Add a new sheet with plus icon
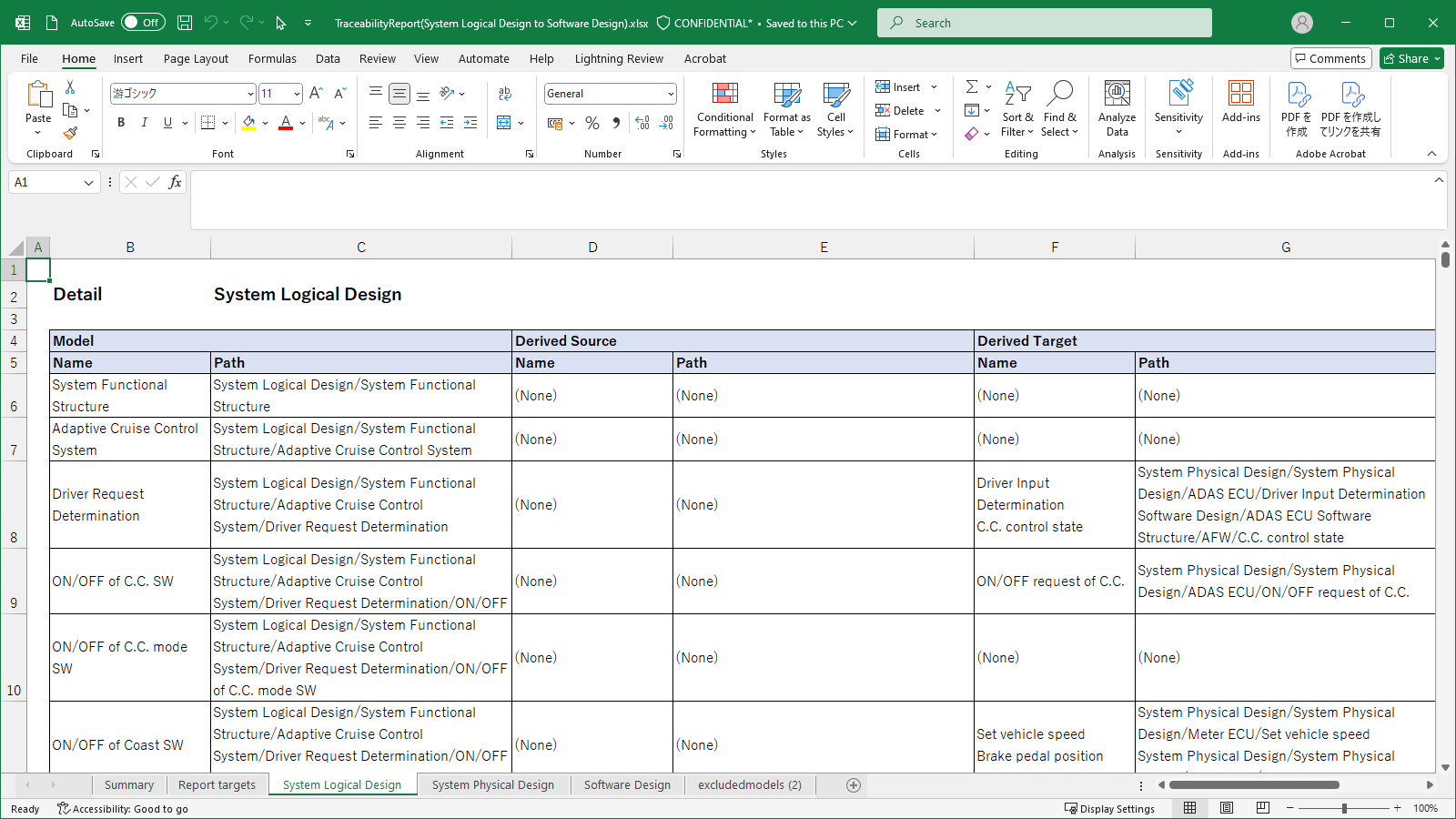 tap(854, 784)
